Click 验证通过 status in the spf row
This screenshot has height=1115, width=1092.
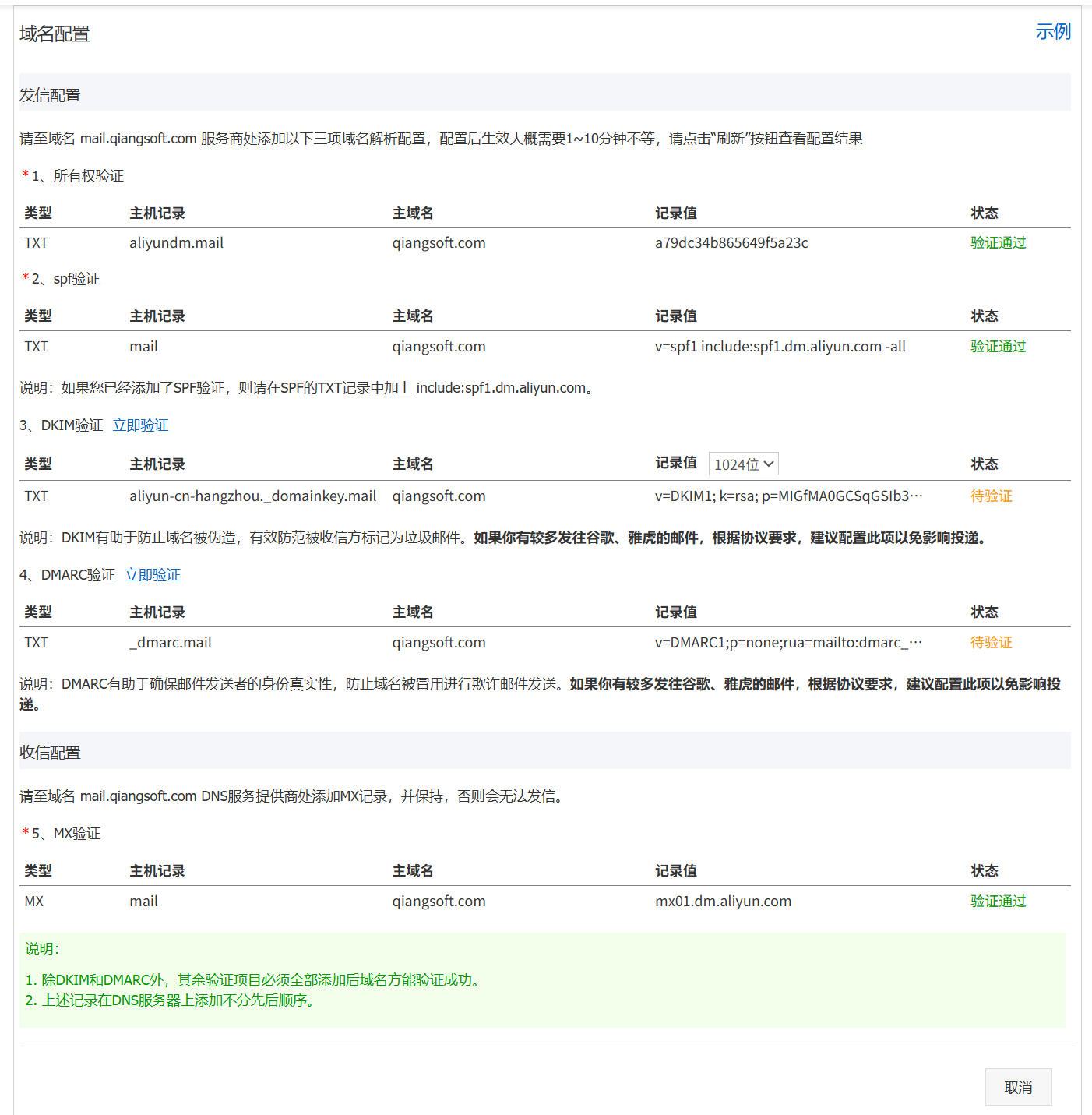[x=998, y=347]
